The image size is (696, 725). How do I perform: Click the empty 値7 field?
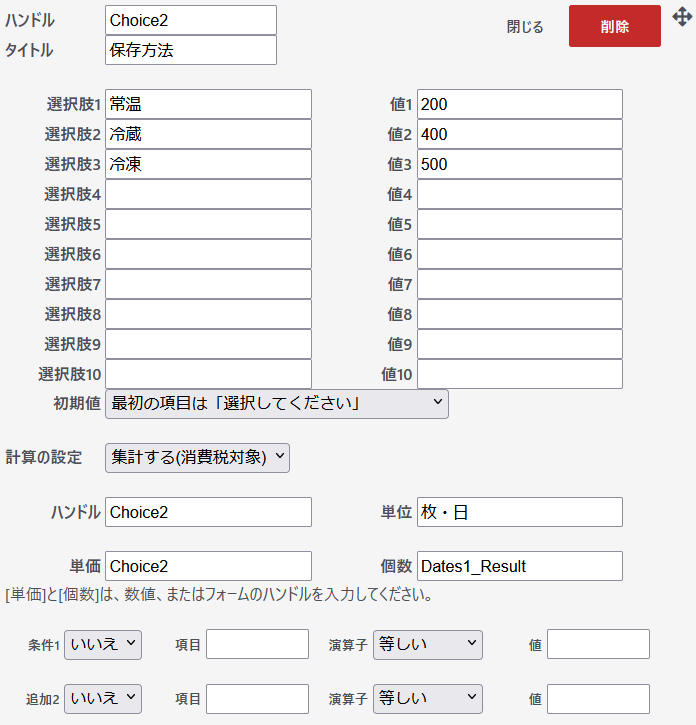[x=520, y=284]
